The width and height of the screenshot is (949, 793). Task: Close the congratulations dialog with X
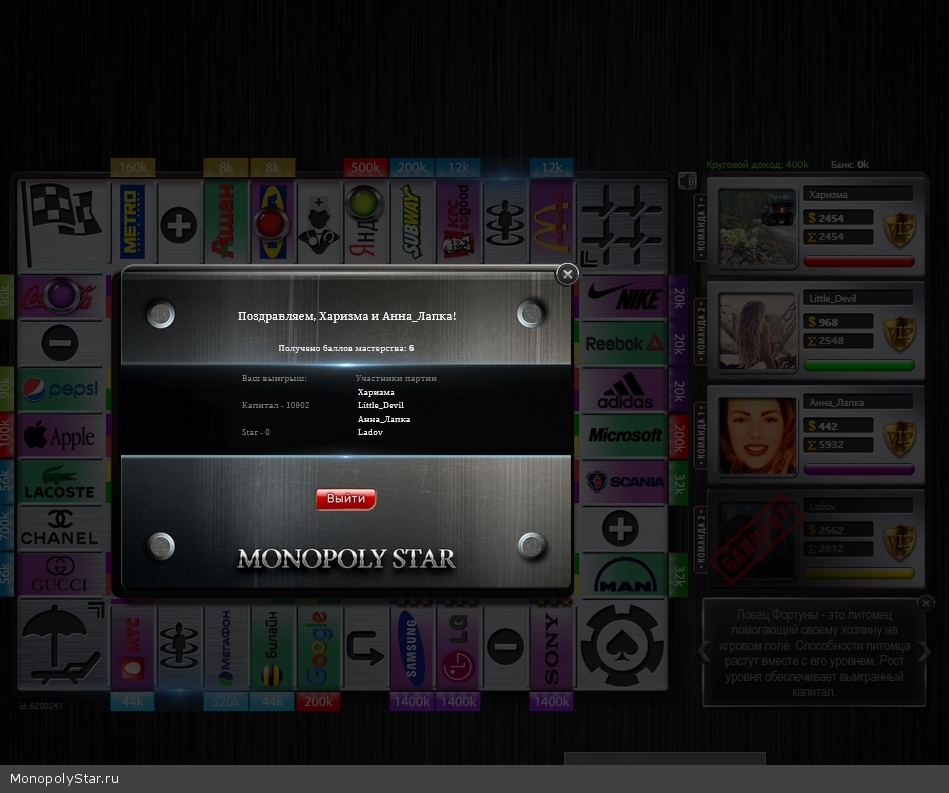coord(567,273)
